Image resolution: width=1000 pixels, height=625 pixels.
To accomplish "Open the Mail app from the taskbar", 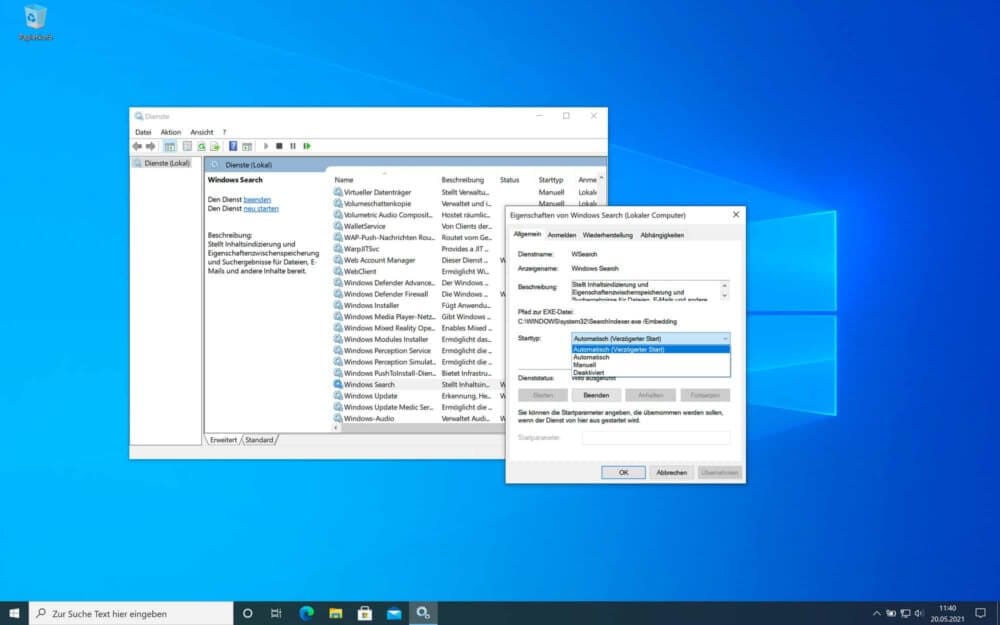I will [x=394, y=613].
